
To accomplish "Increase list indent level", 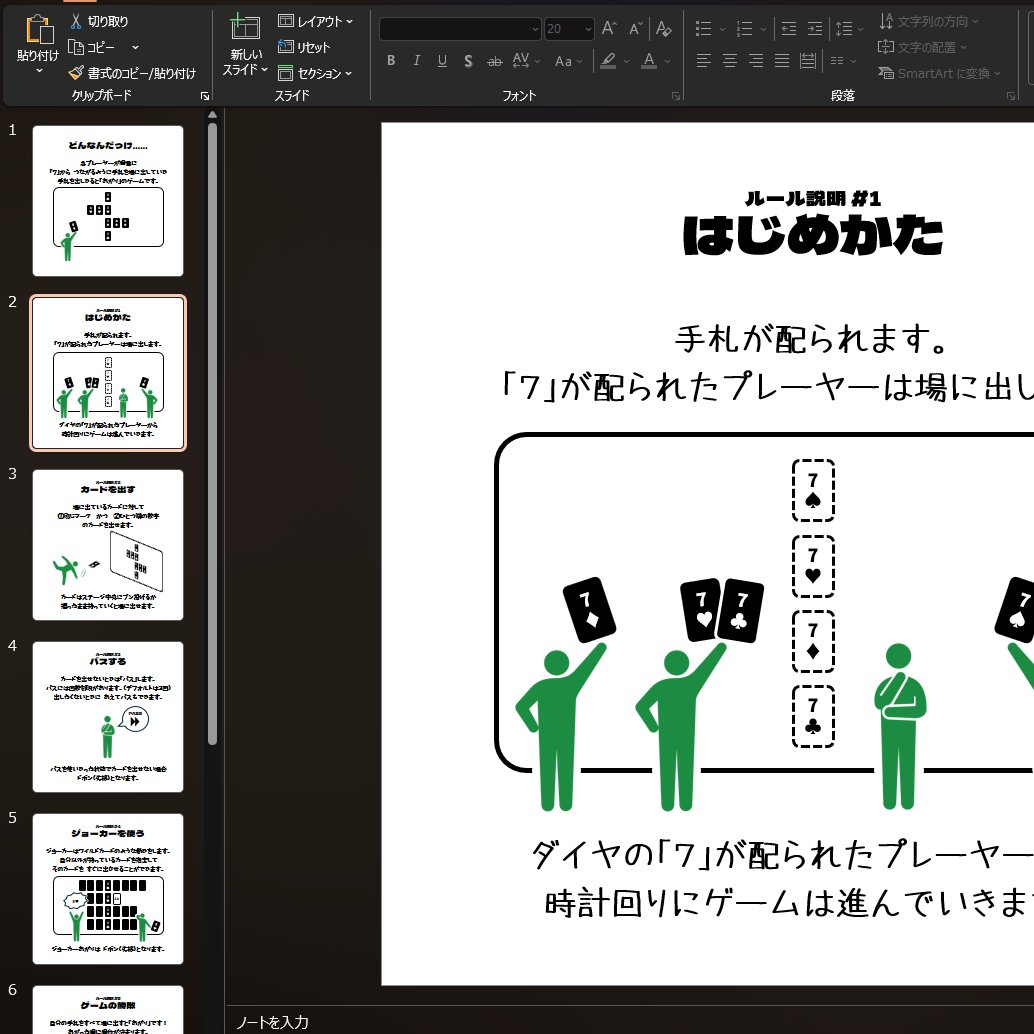I will click(815, 28).
